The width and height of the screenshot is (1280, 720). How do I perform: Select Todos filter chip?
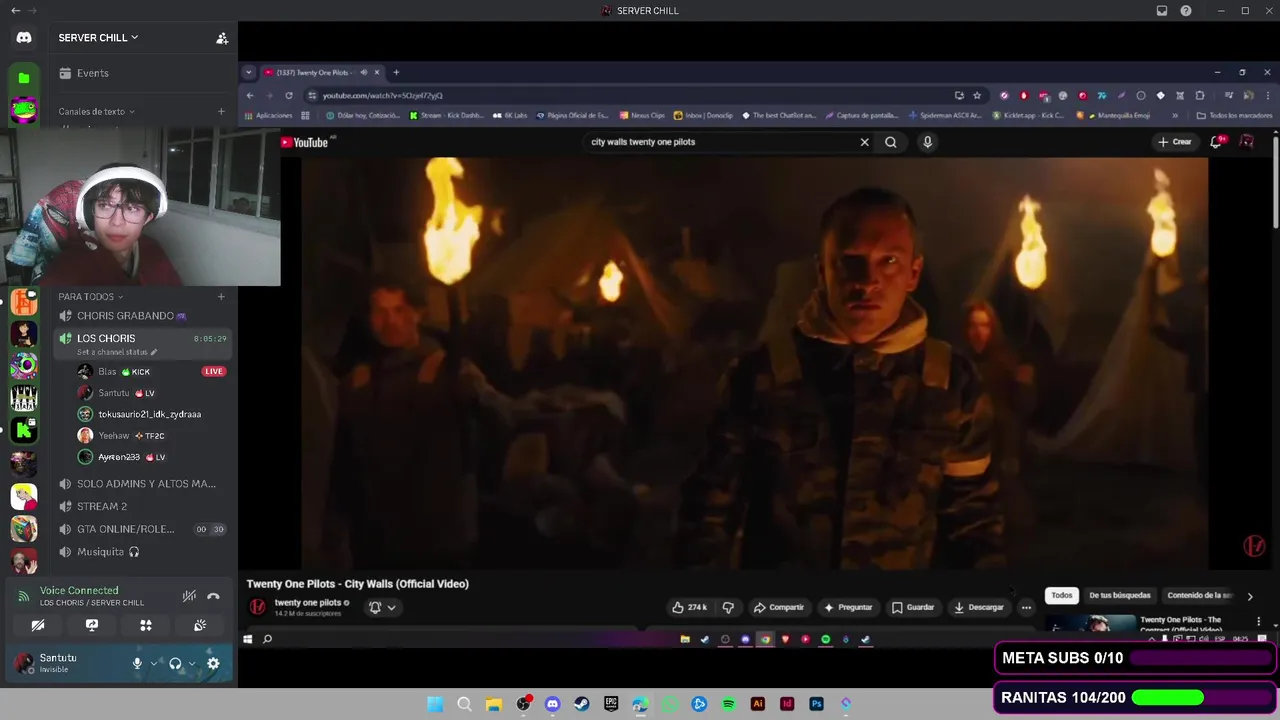1062,596
